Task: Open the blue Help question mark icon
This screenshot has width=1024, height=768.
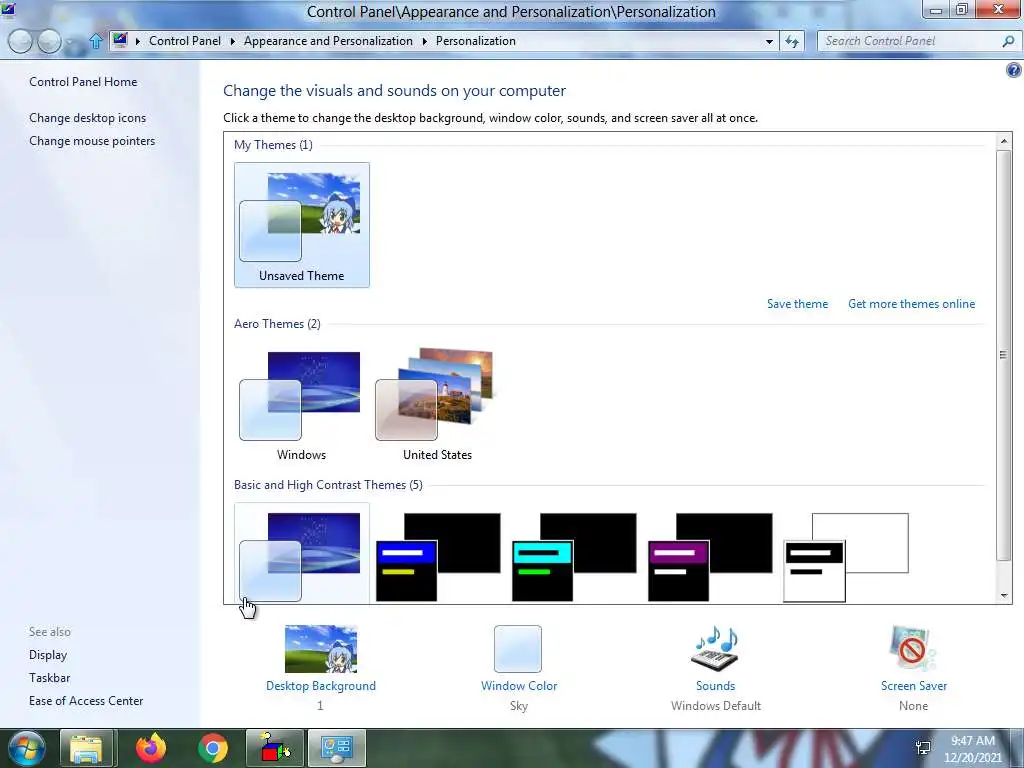Action: [x=1014, y=71]
